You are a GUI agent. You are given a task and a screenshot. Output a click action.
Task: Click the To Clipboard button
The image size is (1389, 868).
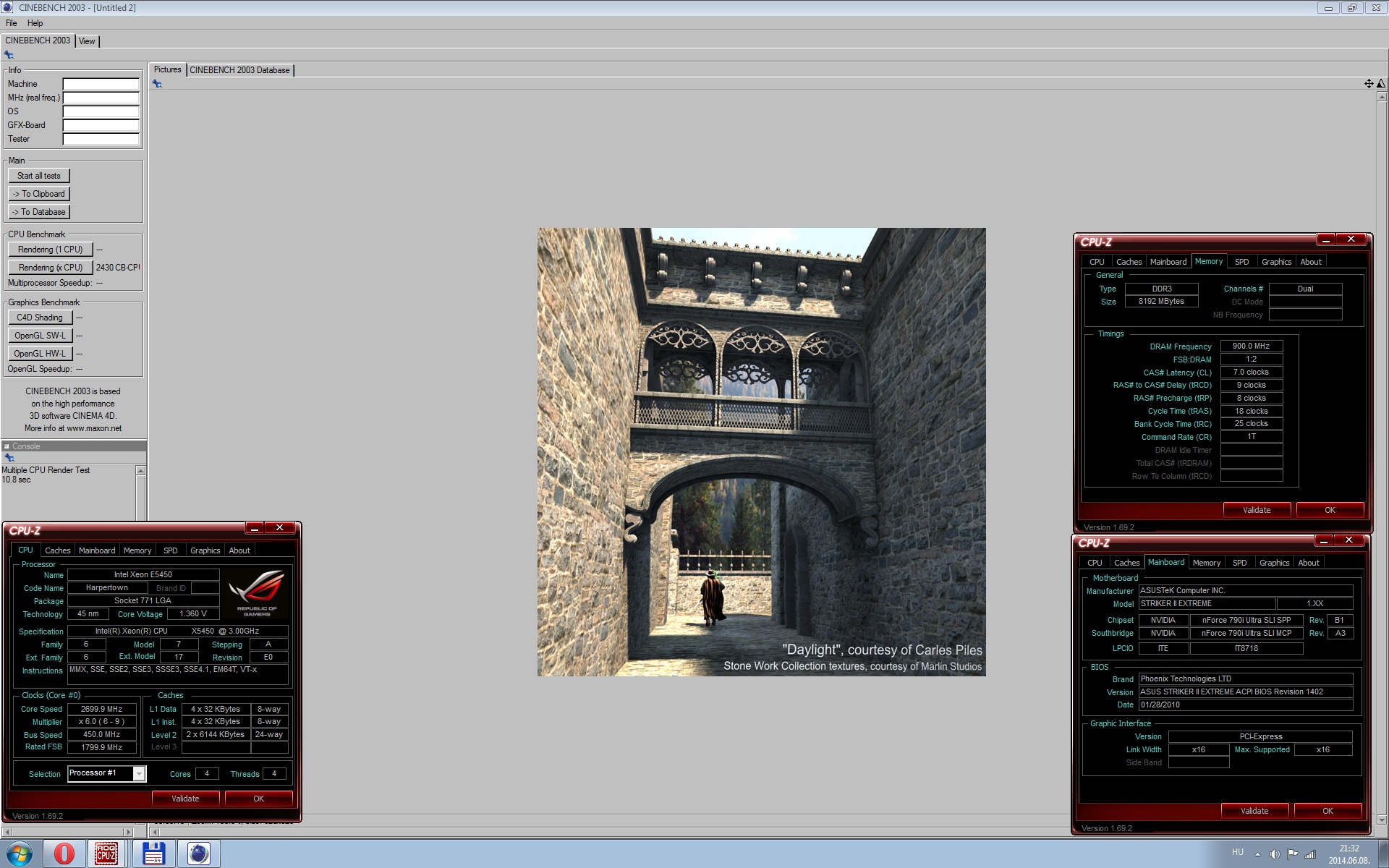click(x=39, y=194)
